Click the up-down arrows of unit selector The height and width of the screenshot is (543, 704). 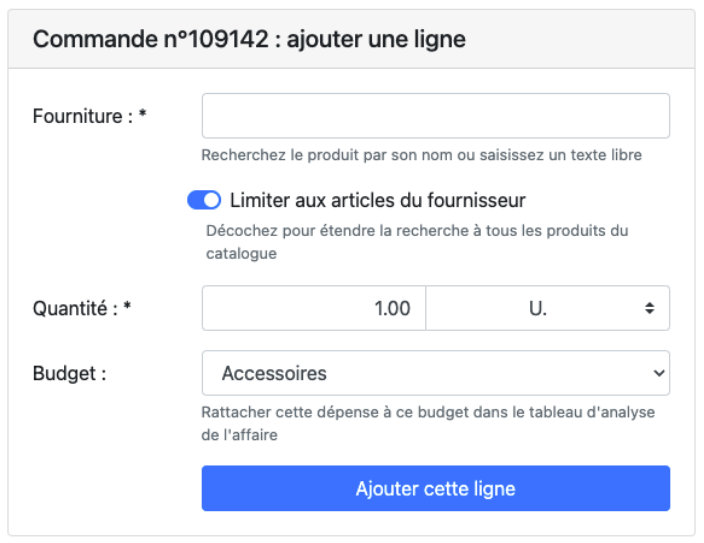[649, 309]
